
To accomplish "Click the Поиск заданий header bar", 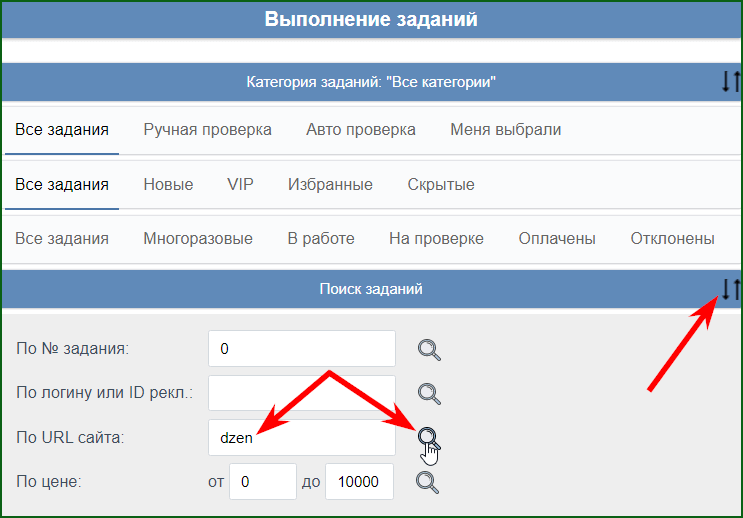I will point(371,289).
